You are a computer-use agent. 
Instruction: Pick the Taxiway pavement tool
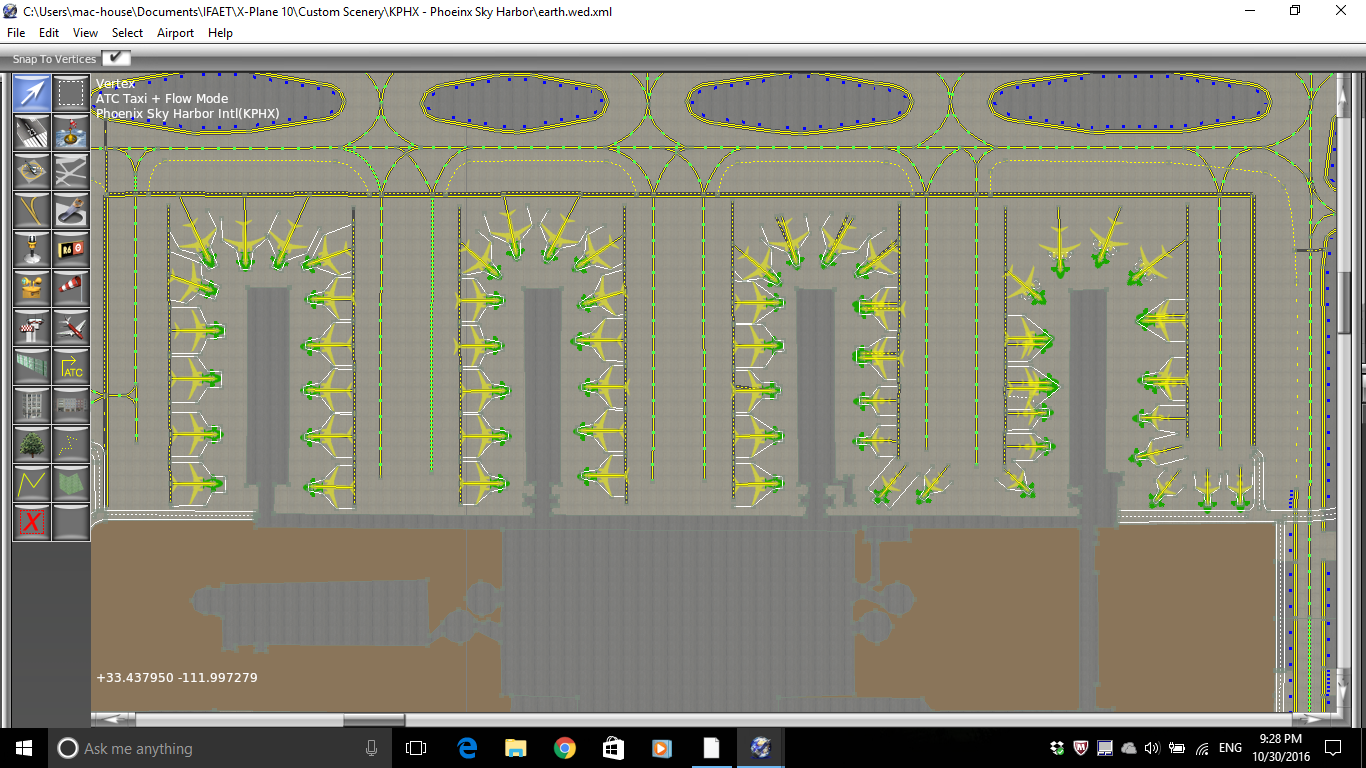tap(71, 171)
